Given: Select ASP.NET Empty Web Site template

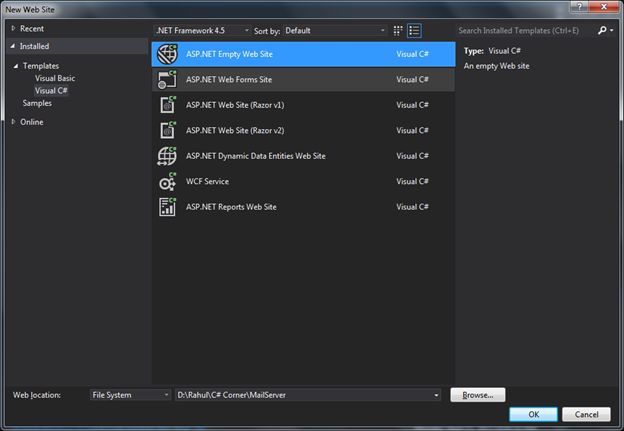Looking at the screenshot, I should pyautogui.click(x=303, y=54).
